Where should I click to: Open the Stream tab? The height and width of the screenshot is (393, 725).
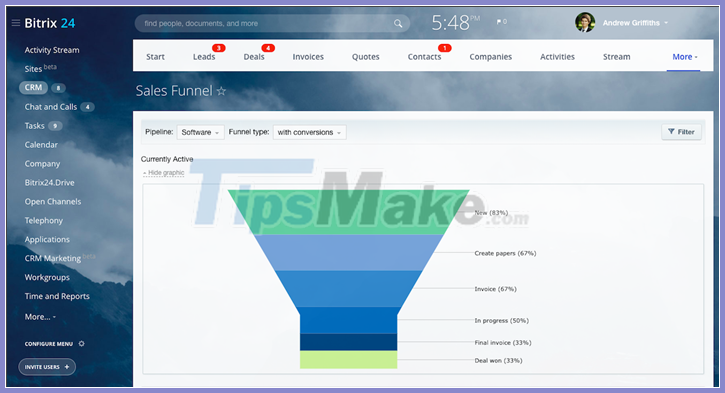point(616,57)
